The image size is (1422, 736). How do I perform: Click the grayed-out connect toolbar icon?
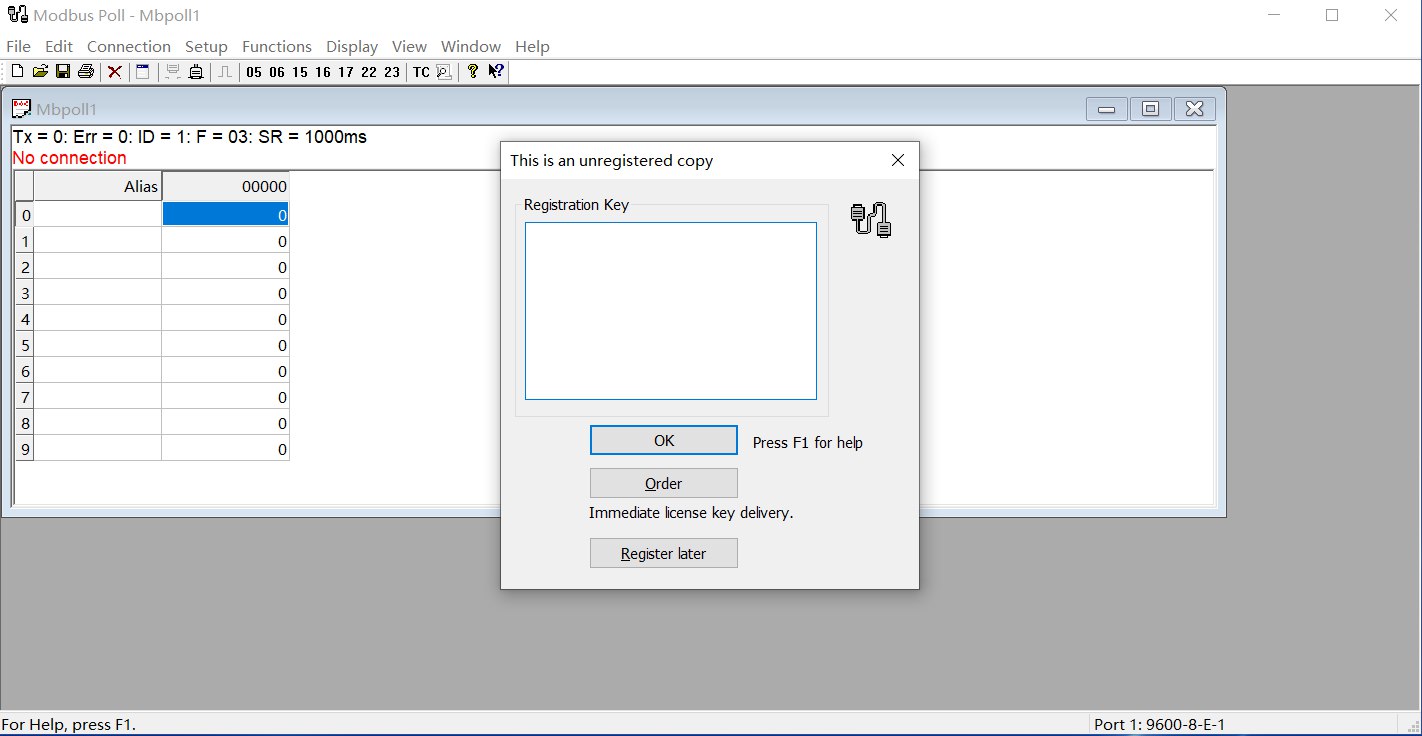[x=173, y=71]
